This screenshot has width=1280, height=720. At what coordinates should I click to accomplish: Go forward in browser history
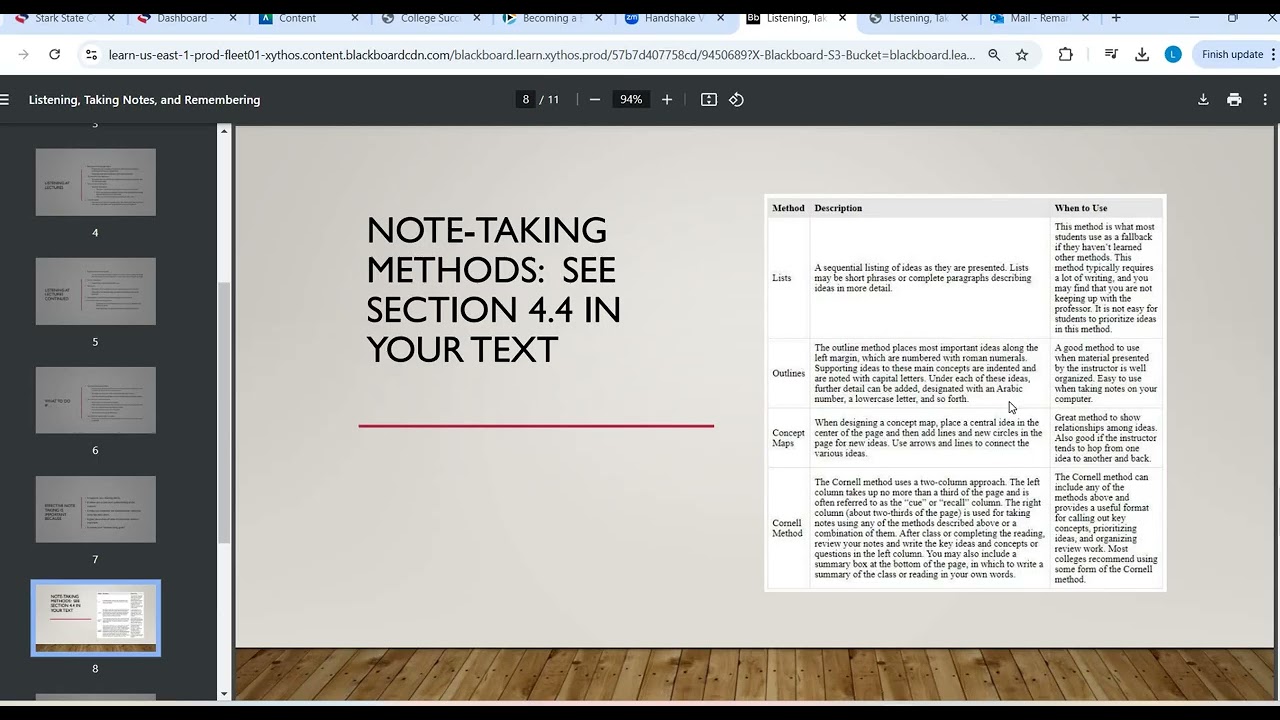coord(24,55)
